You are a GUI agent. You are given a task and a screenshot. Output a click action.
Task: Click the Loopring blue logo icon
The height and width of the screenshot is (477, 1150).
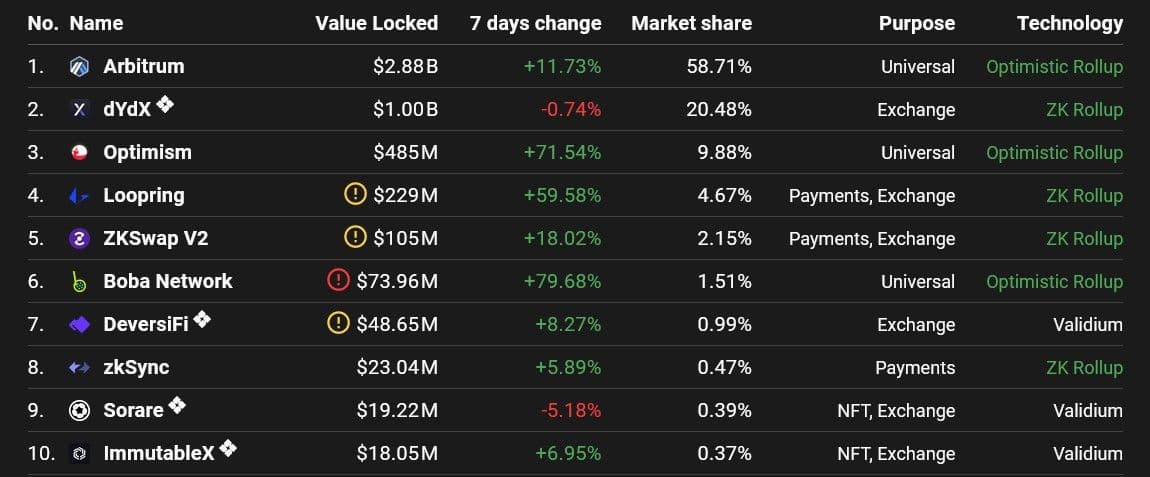pyautogui.click(x=80, y=196)
